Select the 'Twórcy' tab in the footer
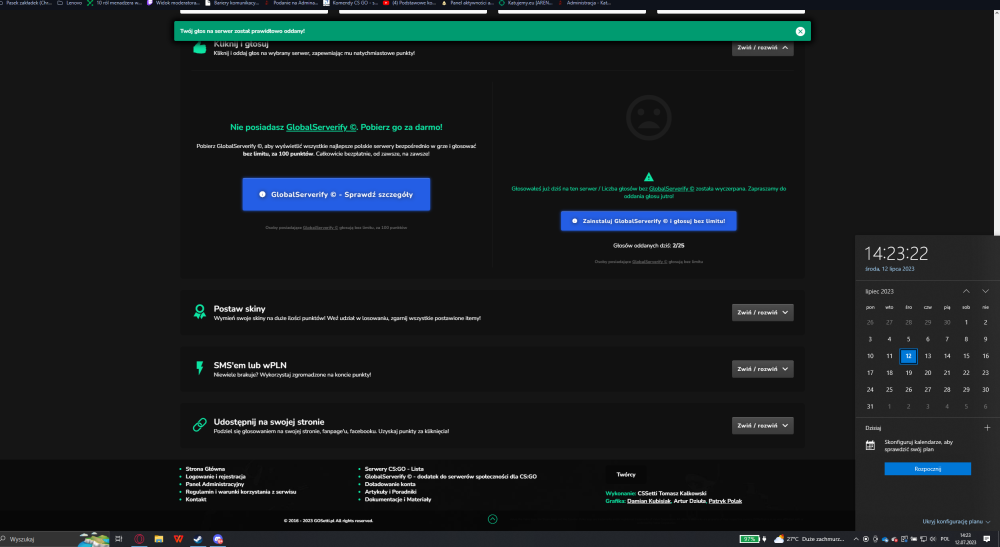Viewport: 1000px width, 547px height. pos(626,474)
